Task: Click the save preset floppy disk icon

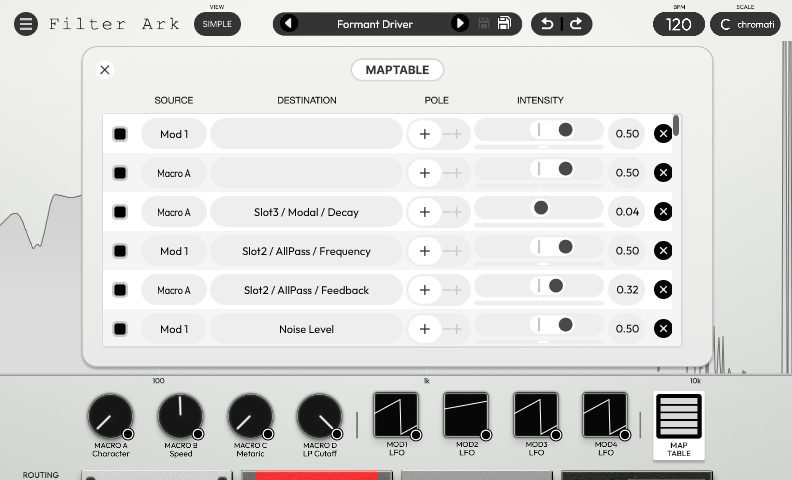Action: 504,24
